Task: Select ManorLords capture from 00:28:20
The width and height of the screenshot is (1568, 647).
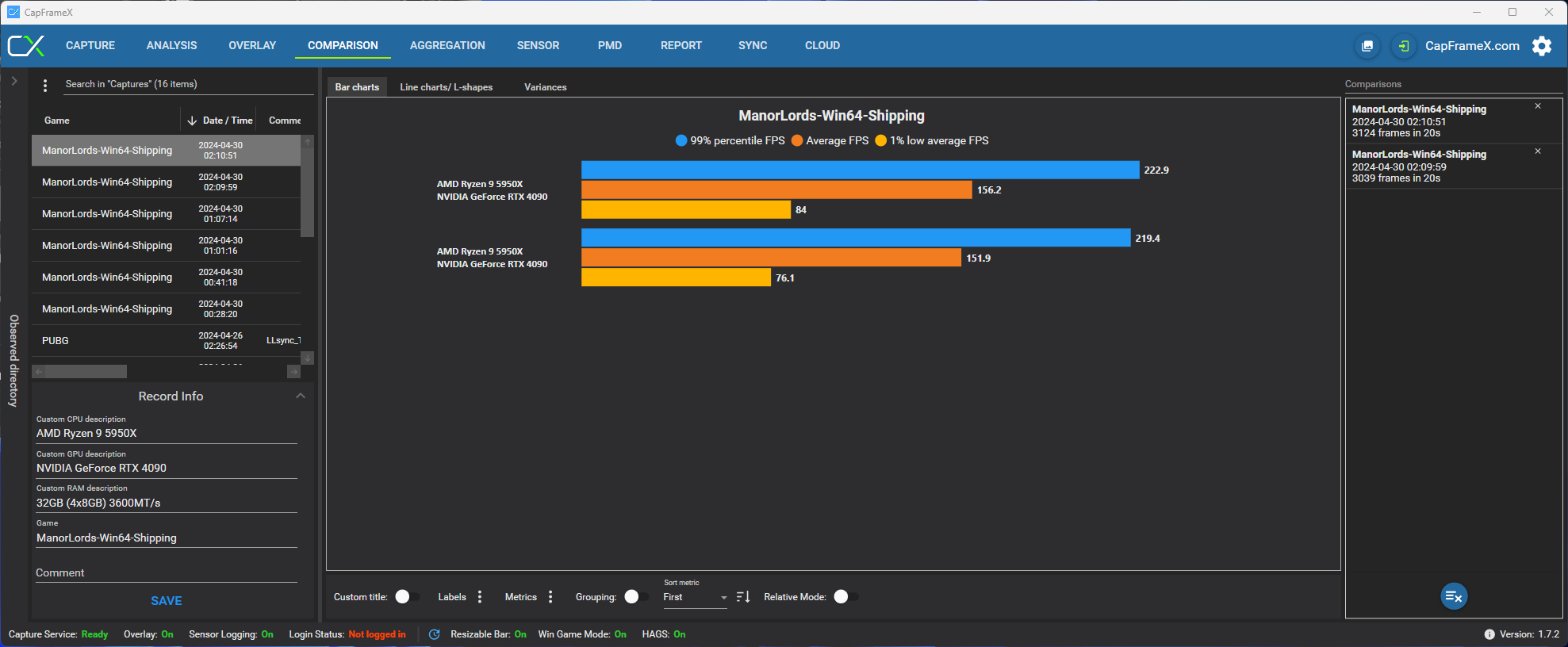Action: [x=166, y=309]
